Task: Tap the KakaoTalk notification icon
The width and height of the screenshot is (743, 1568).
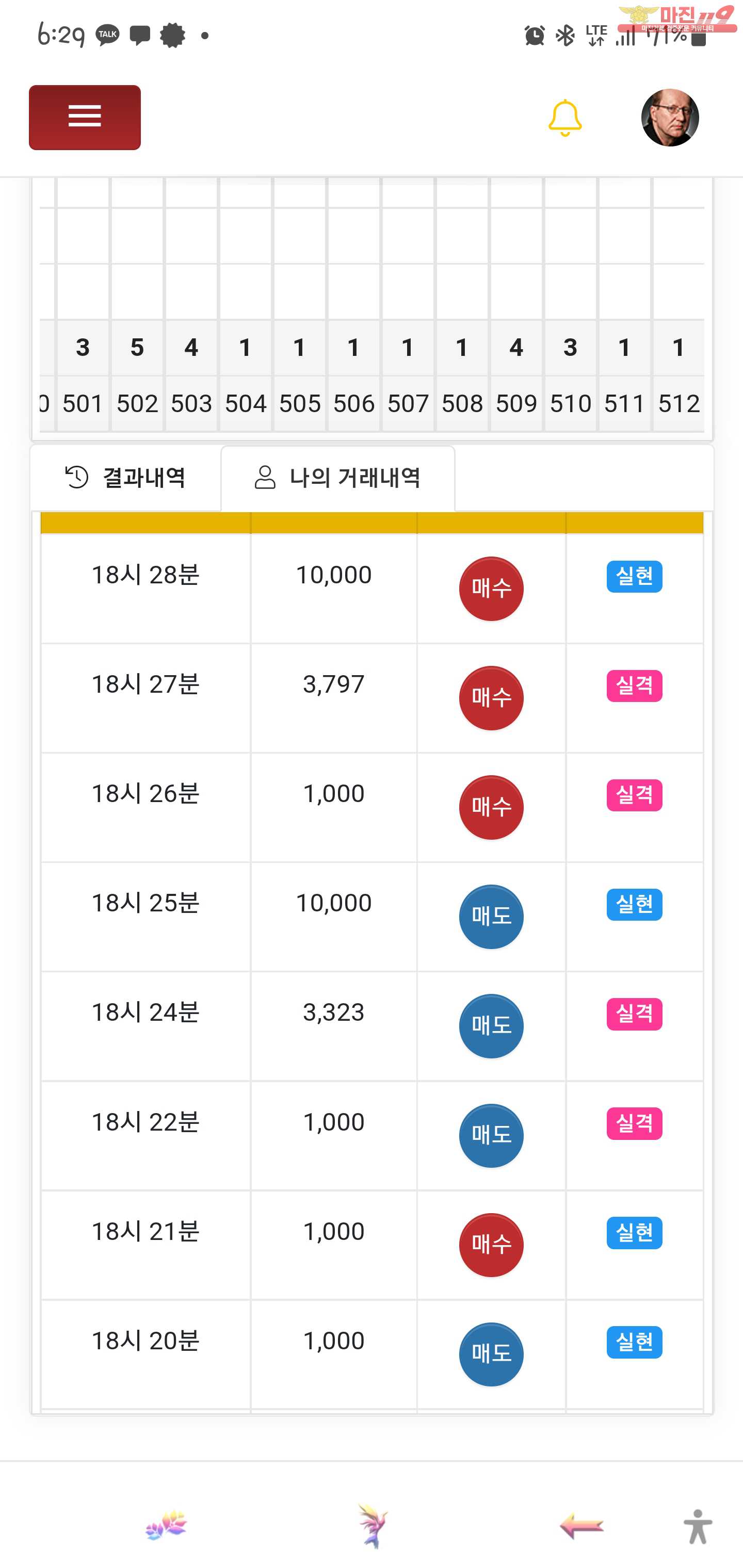Action: click(108, 35)
